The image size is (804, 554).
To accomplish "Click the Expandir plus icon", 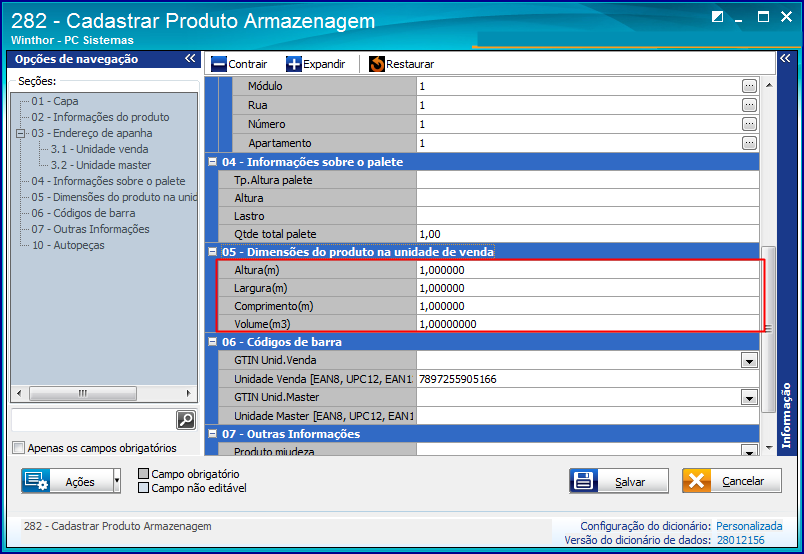I will point(294,64).
